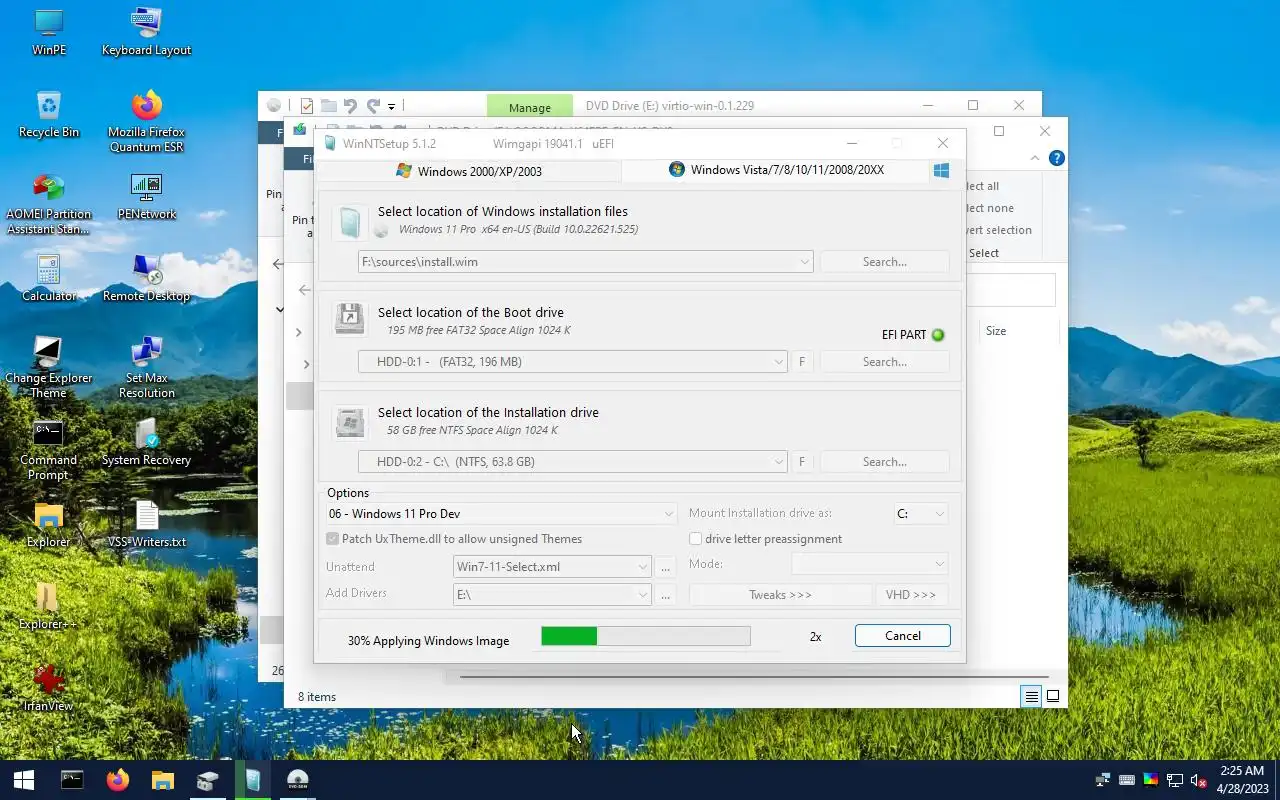Open System Recovery desktop icon
This screenshot has height=800, width=1280.
(x=146, y=442)
